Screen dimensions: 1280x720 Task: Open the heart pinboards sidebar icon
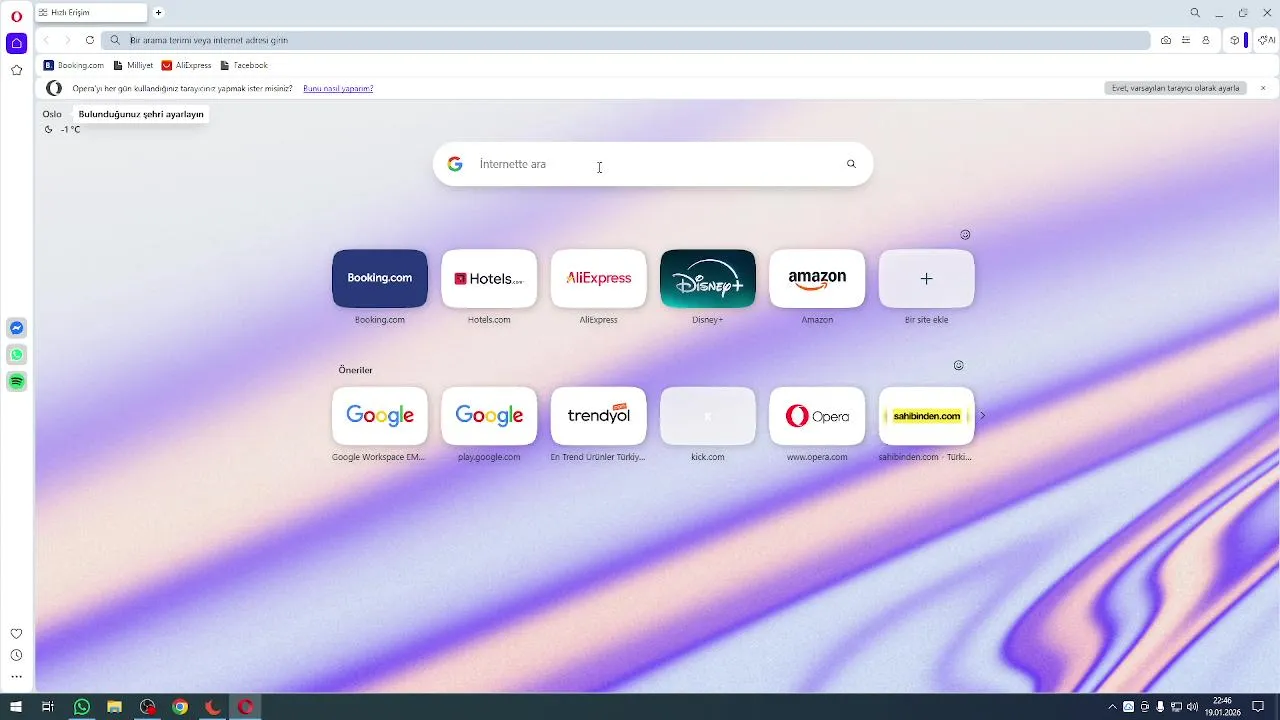[16, 634]
